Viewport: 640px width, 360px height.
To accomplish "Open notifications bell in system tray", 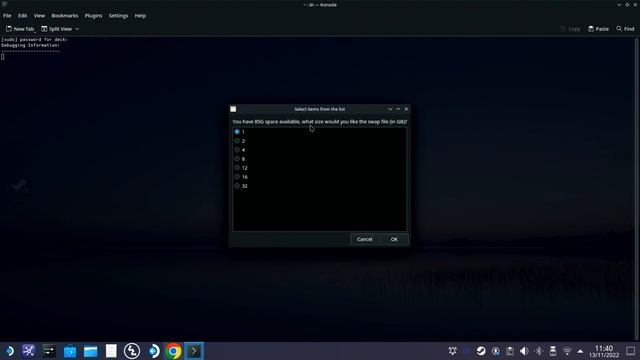I will coord(452,351).
